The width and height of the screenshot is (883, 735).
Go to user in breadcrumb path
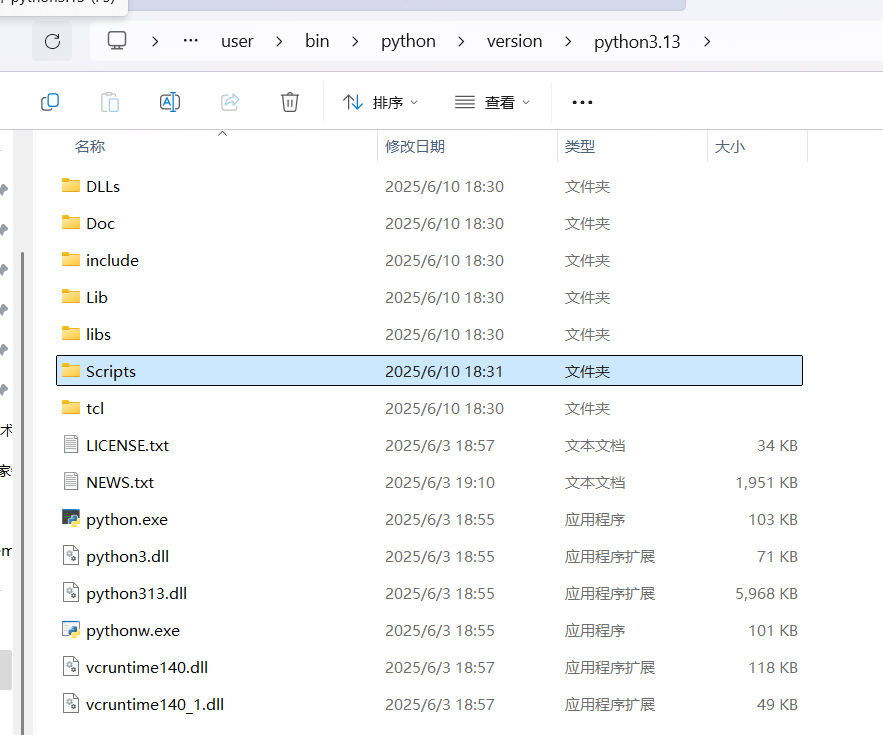237,41
